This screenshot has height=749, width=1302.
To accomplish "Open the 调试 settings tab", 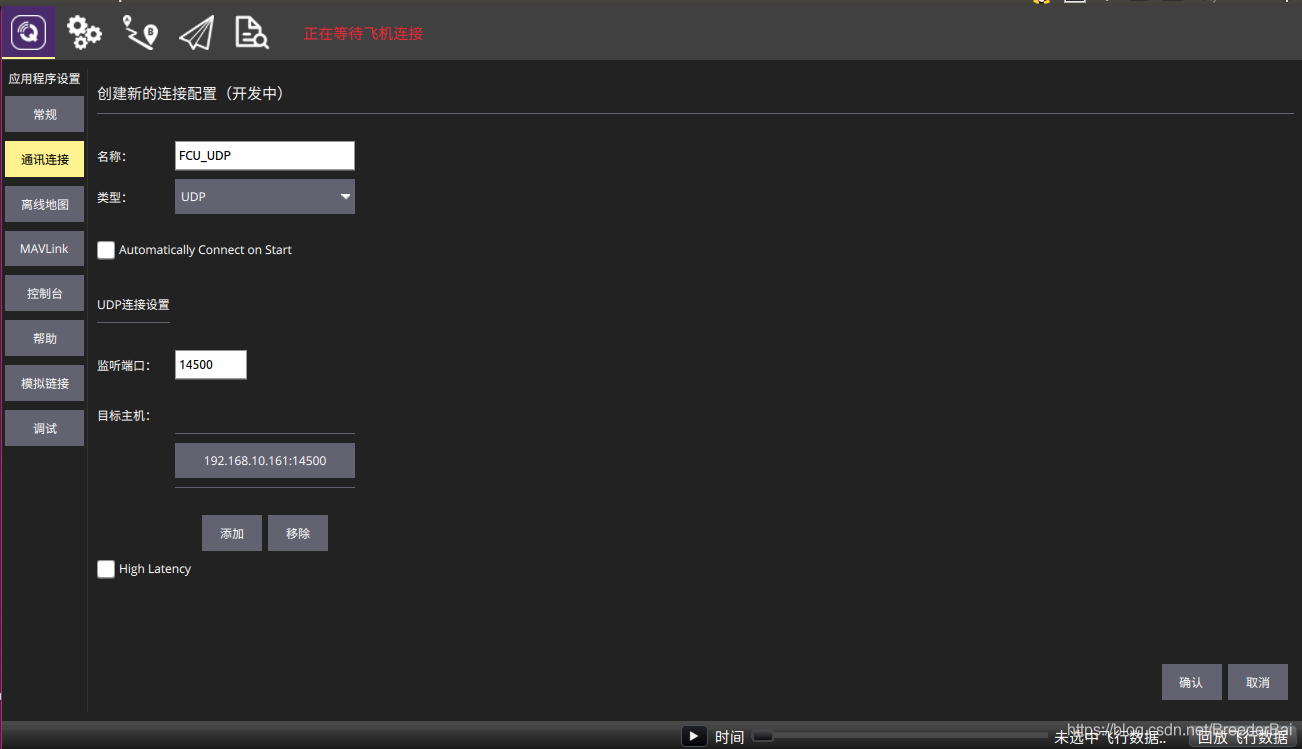I will coord(44,428).
